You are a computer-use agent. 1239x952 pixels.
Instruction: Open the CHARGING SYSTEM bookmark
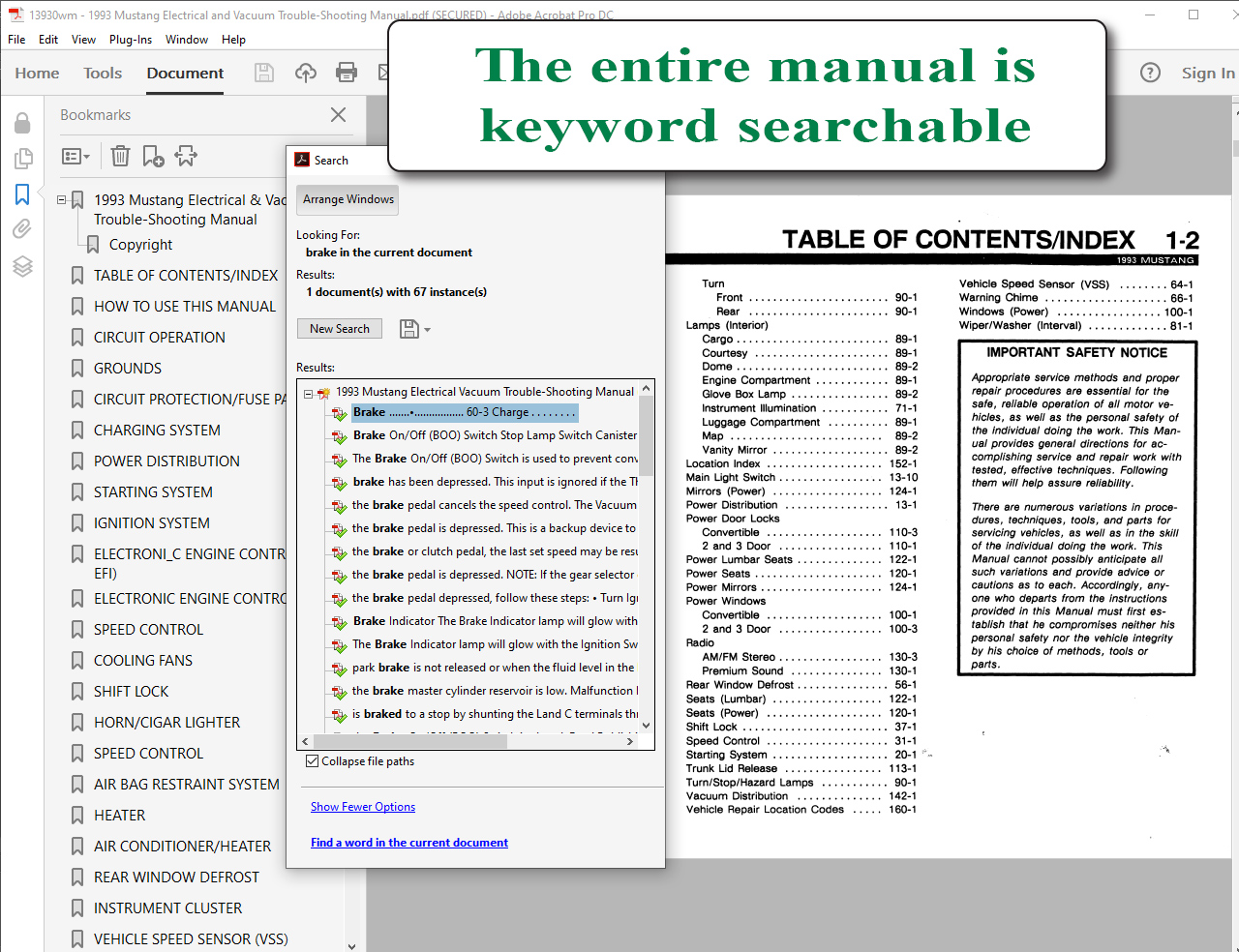click(157, 431)
